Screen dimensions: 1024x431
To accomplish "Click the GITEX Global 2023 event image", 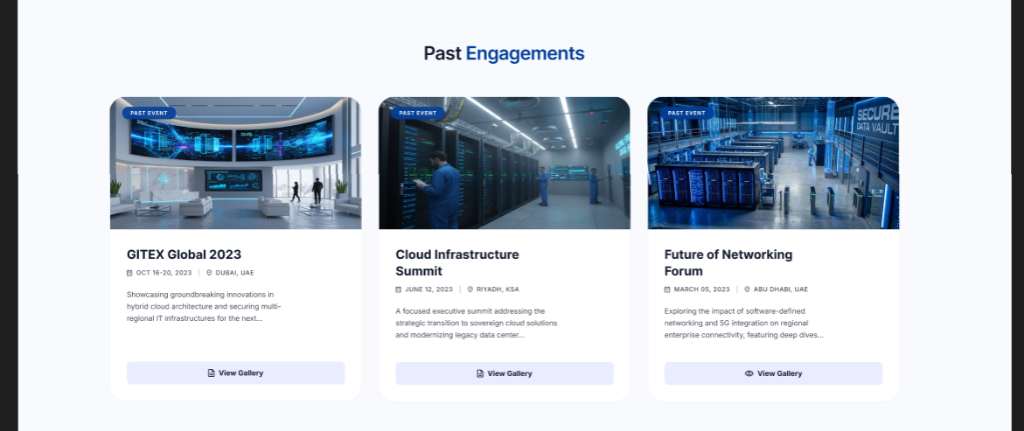I will (x=236, y=163).
